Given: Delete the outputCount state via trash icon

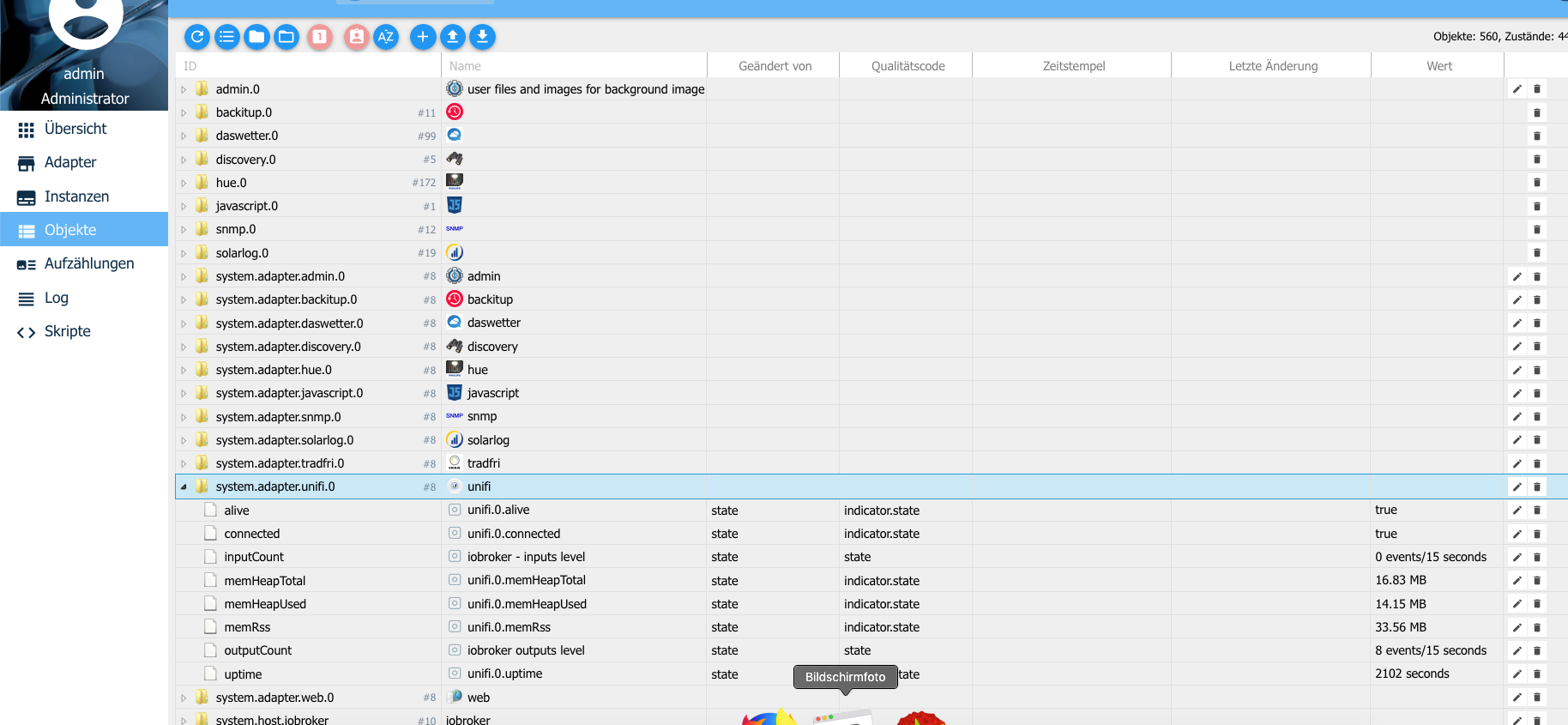Looking at the screenshot, I should tap(1537, 650).
